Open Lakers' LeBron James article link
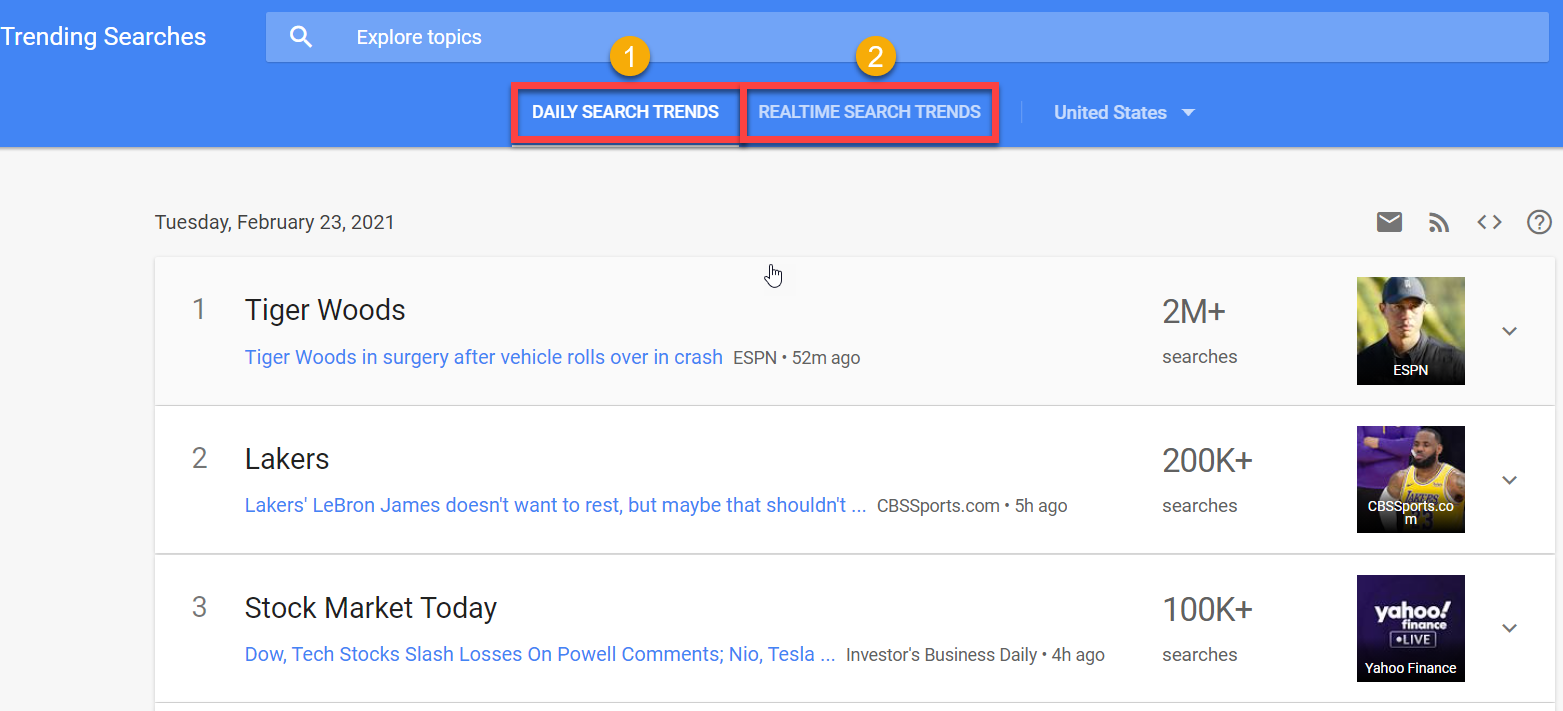The width and height of the screenshot is (1563, 711). click(556, 505)
